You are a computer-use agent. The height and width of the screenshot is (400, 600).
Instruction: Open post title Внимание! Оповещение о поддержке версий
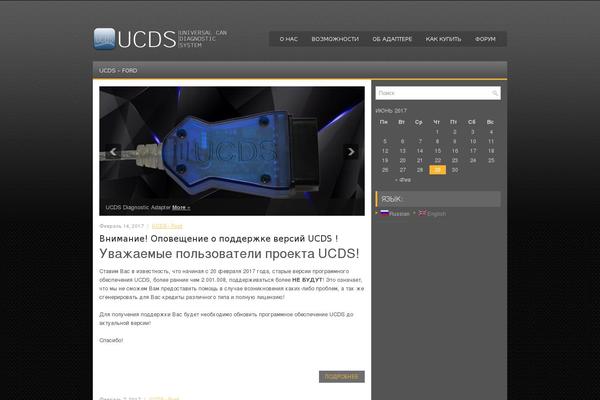point(218,238)
